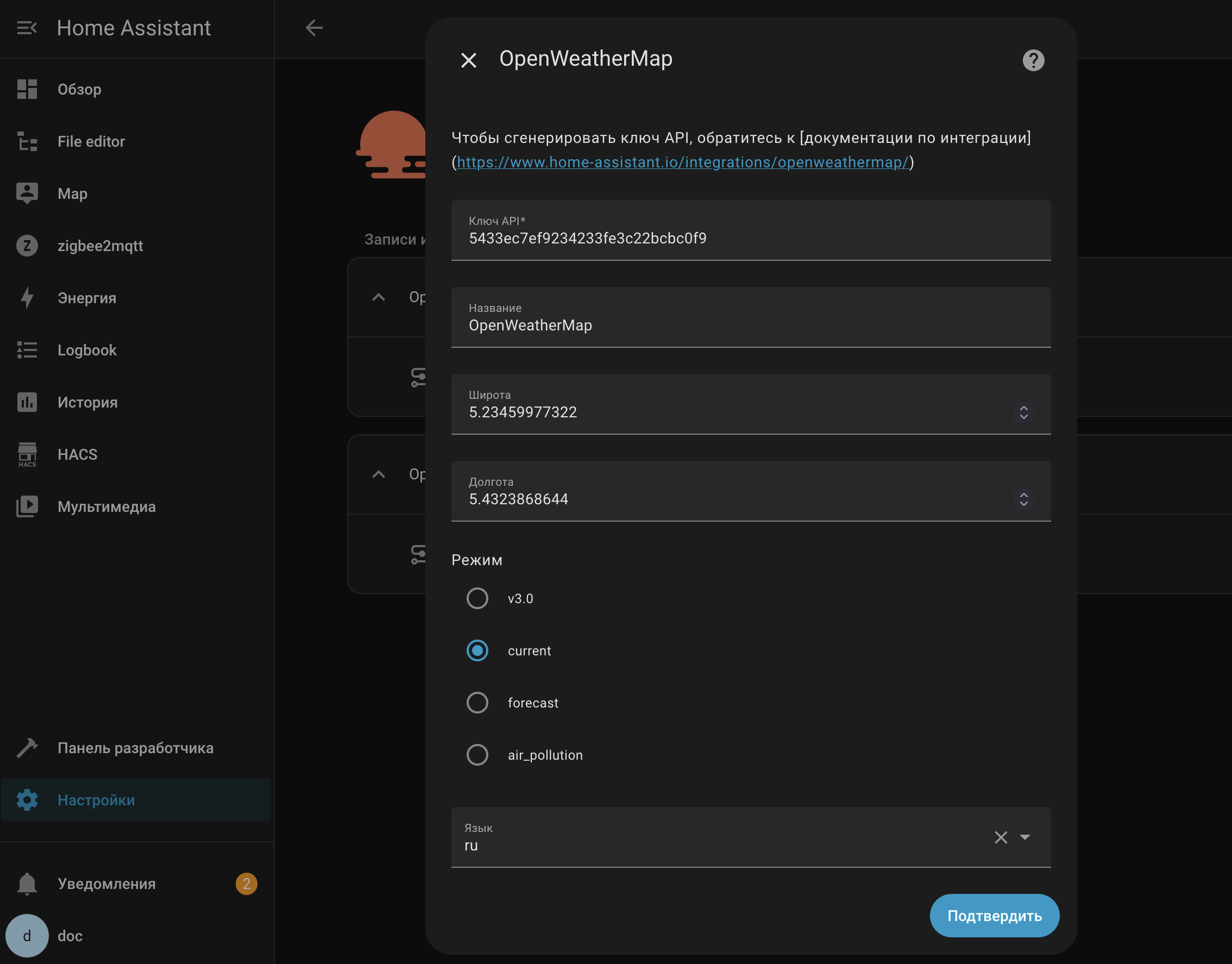Open the File editor panel
1232x964 pixels.
click(91, 142)
